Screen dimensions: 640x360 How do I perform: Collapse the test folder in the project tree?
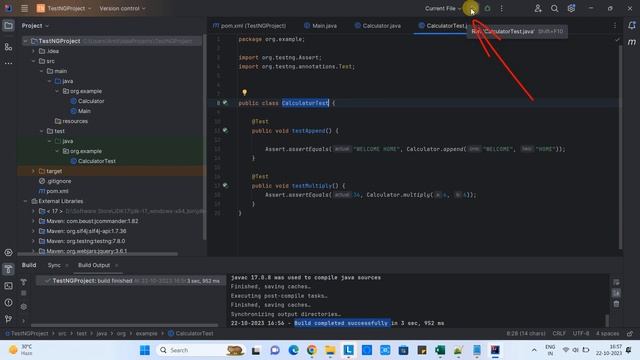coord(41,131)
